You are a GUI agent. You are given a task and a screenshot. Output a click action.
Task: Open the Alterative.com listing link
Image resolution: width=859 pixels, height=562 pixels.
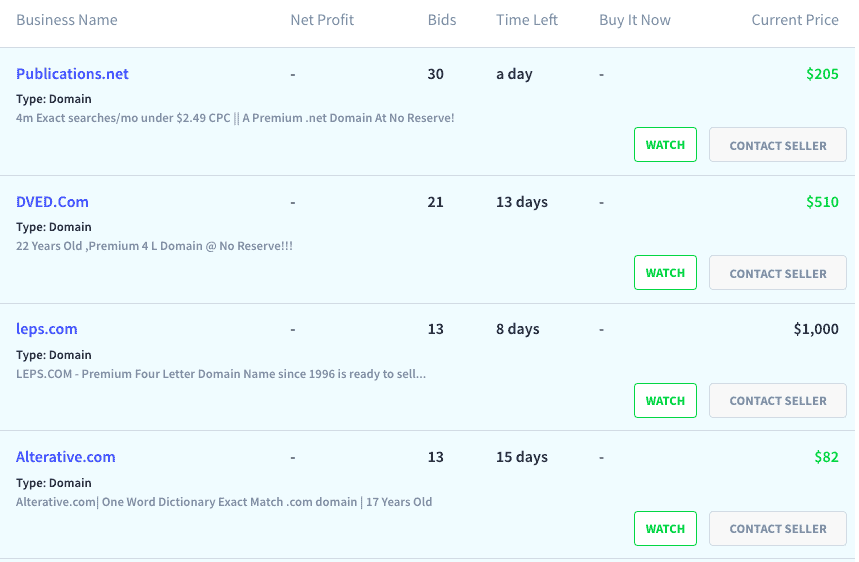click(66, 457)
